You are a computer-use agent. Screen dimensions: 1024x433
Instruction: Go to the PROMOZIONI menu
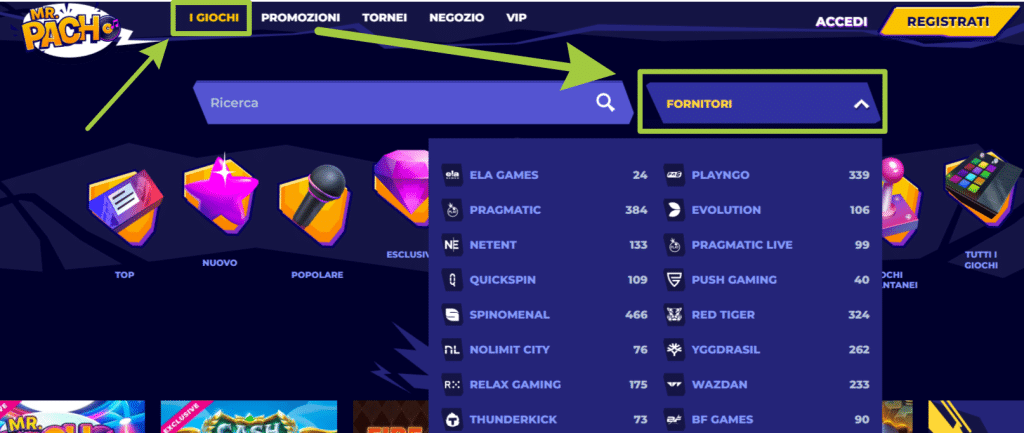point(300,18)
